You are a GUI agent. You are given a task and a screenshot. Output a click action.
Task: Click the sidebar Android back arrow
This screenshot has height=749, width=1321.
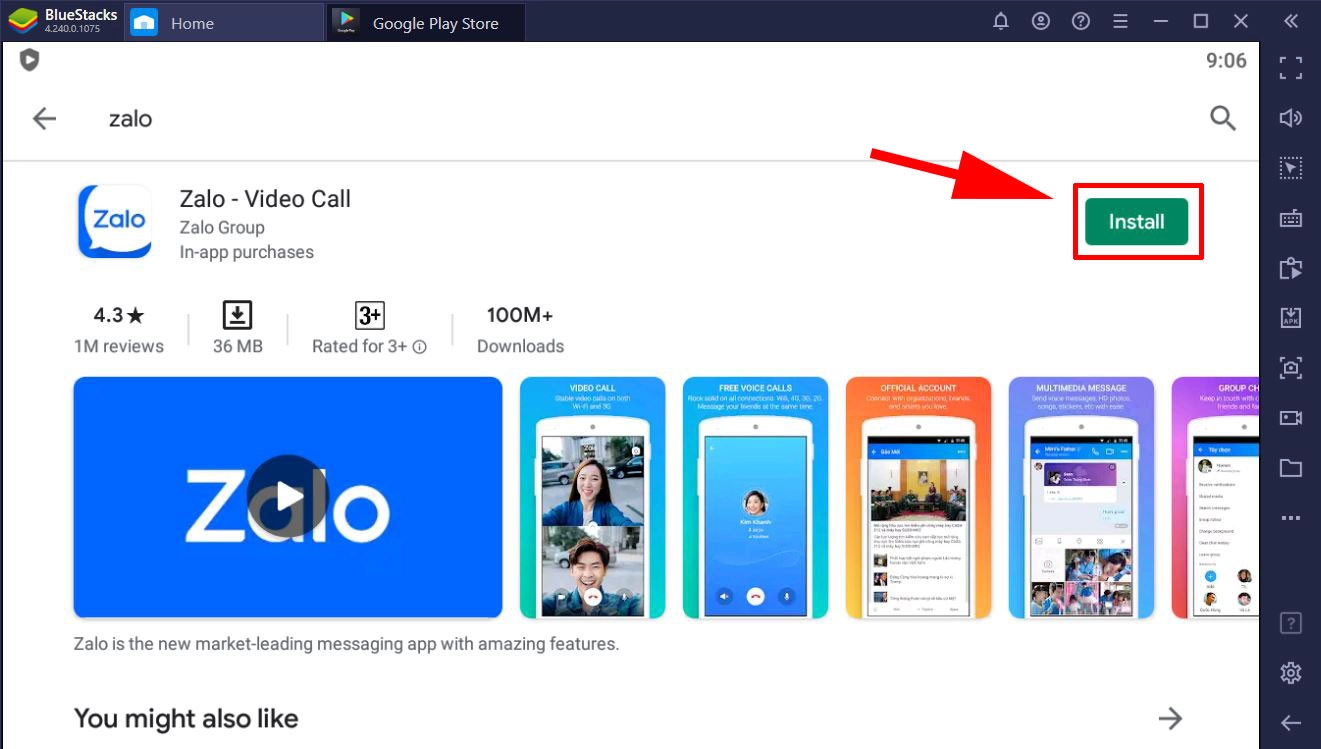tap(1291, 723)
